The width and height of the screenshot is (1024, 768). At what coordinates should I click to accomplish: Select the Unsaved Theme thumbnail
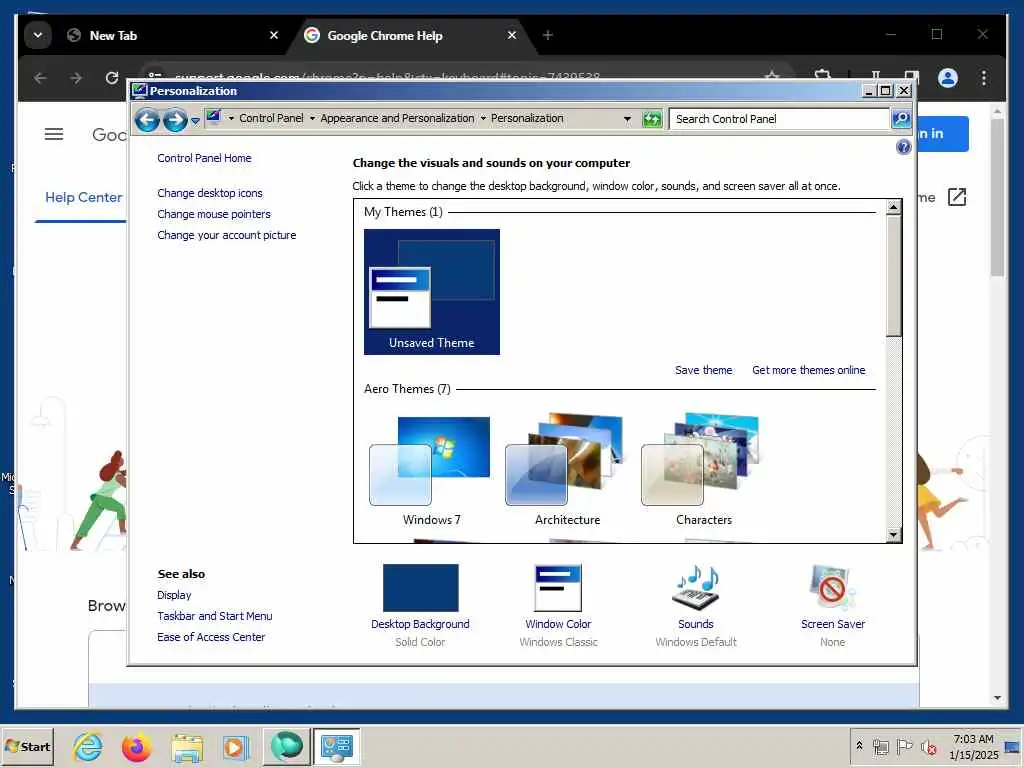[x=432, y=292]
